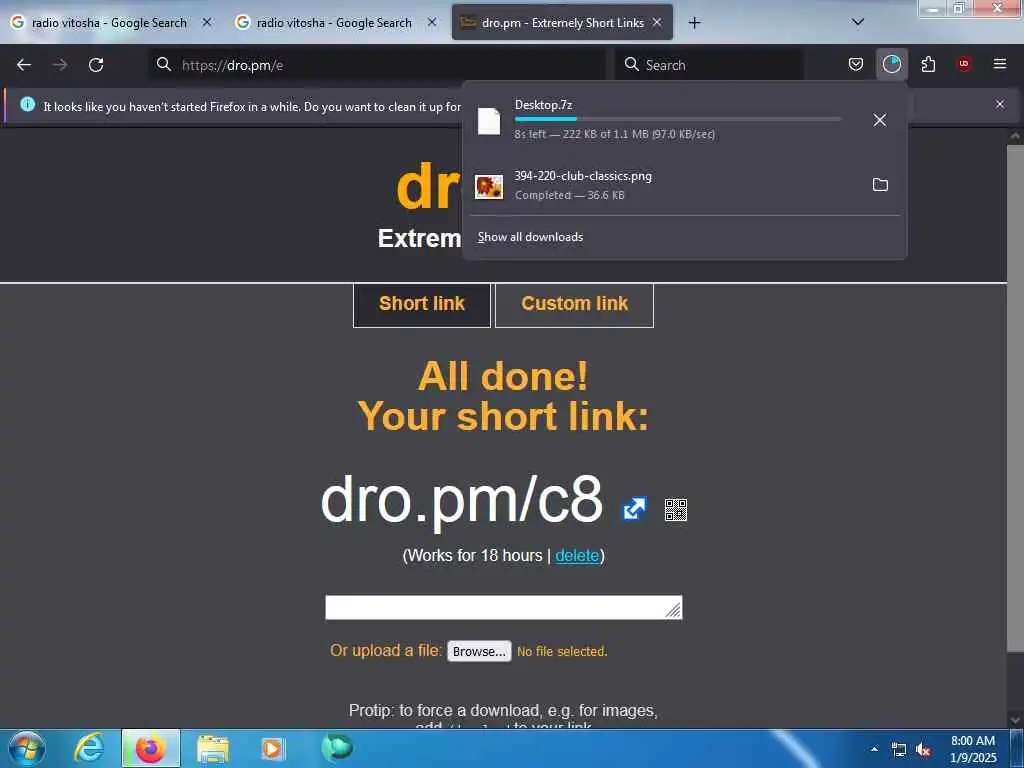Switch to first radio vitosha Google tab

click(x=109, y=23)
